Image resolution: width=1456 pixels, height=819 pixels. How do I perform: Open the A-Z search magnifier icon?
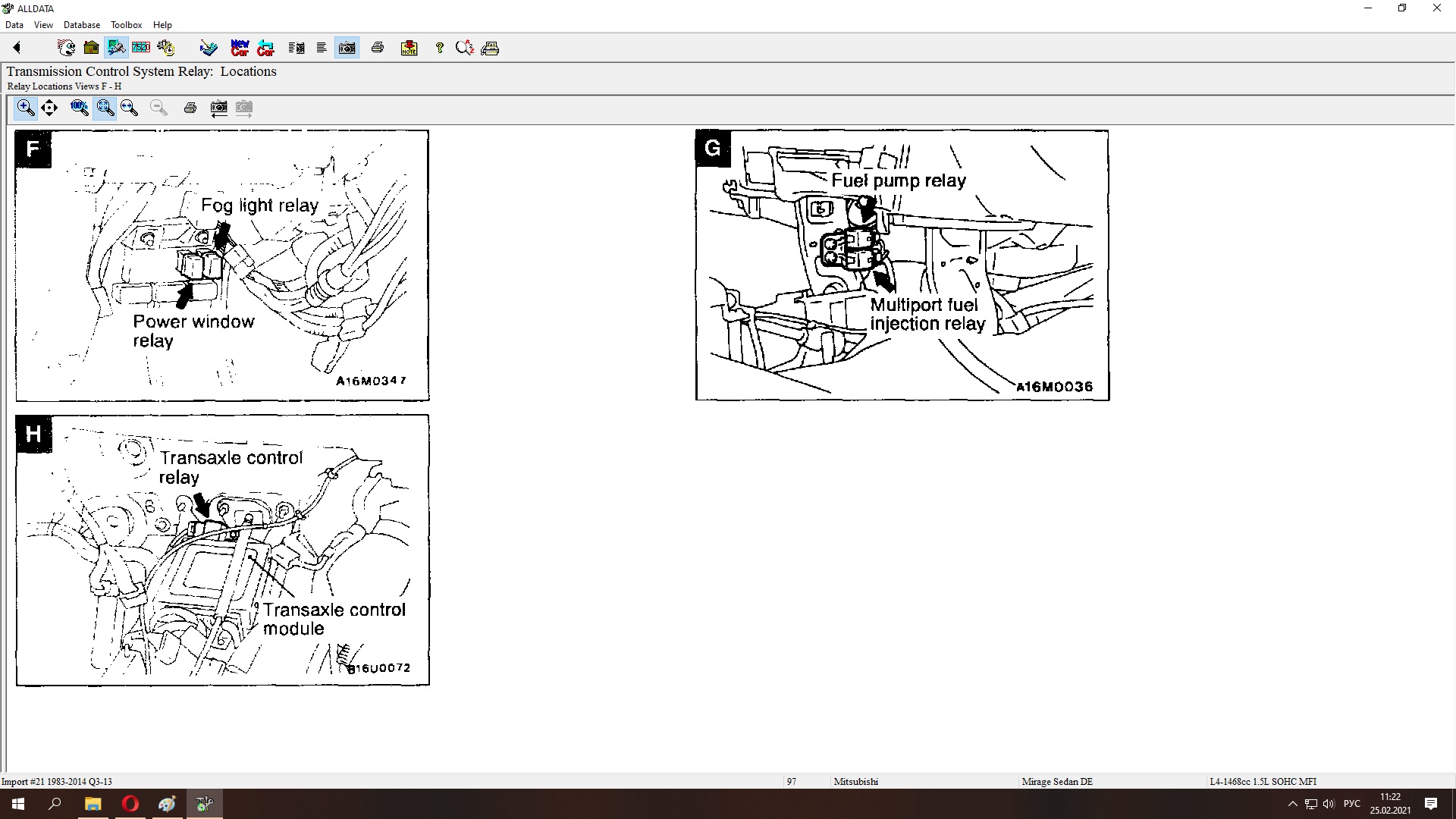click(464, 48)
